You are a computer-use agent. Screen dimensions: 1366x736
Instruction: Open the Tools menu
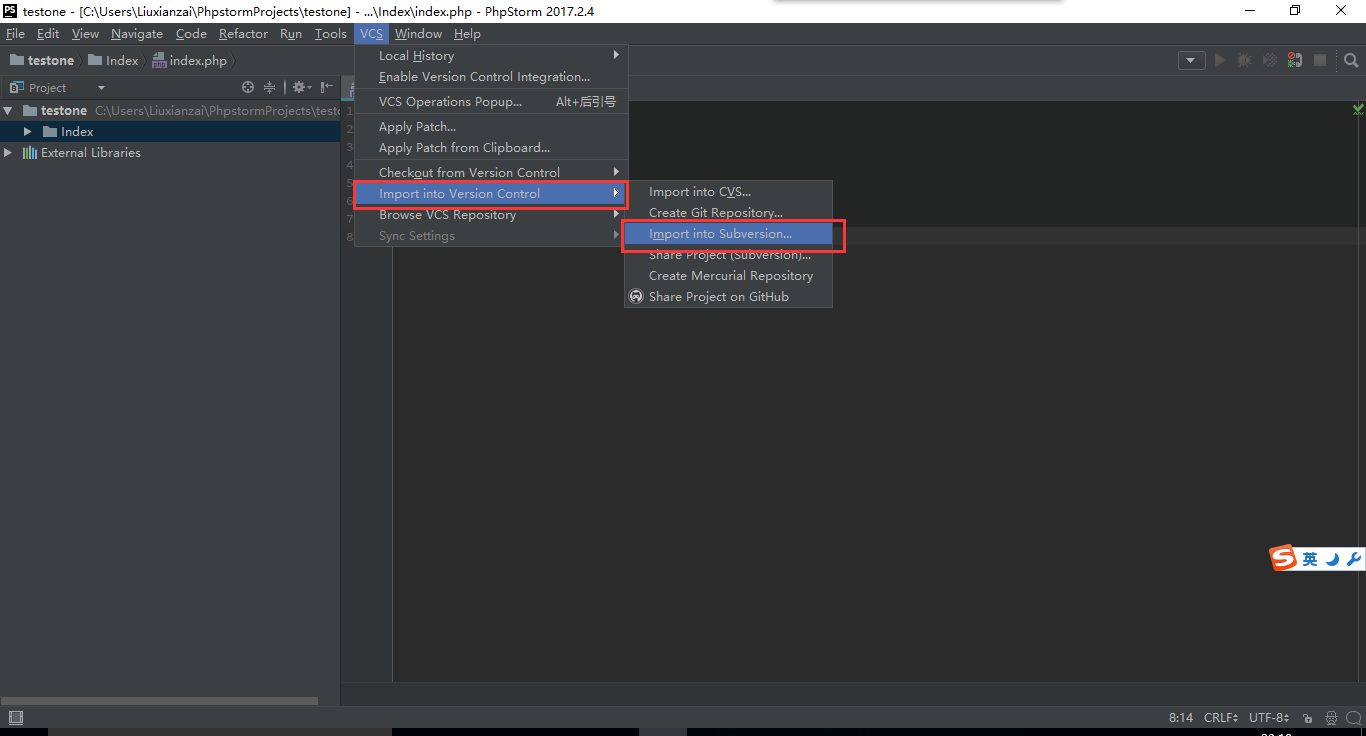click(x=331, y=34)
